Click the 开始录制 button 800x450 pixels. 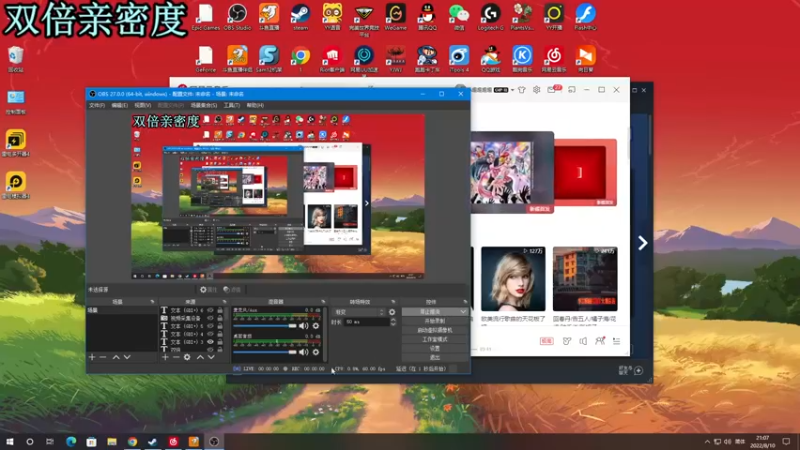pos(435,321)
